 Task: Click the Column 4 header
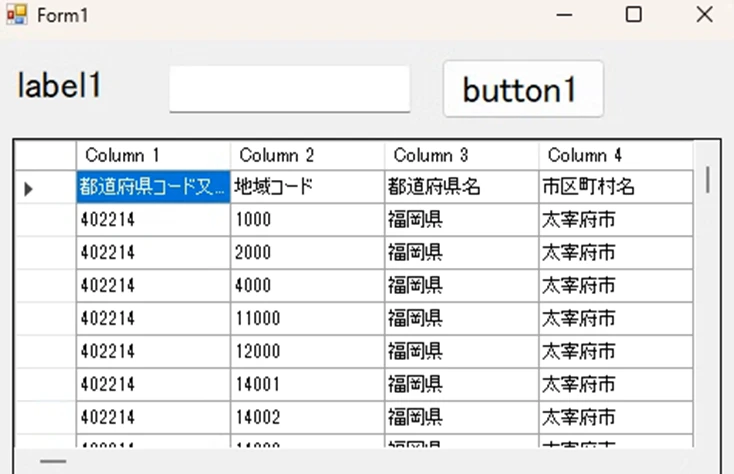pyautogui.click(x=616, y=155)
